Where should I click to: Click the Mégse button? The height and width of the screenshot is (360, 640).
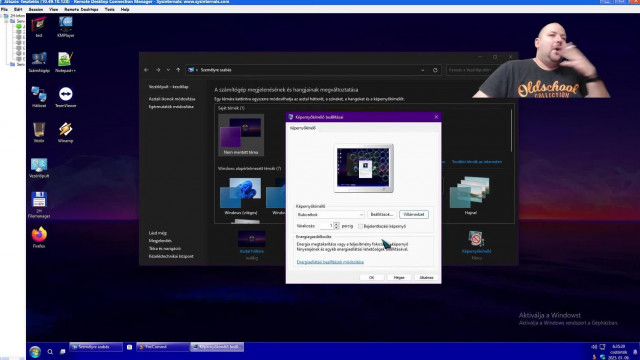(x=399, y=278)
